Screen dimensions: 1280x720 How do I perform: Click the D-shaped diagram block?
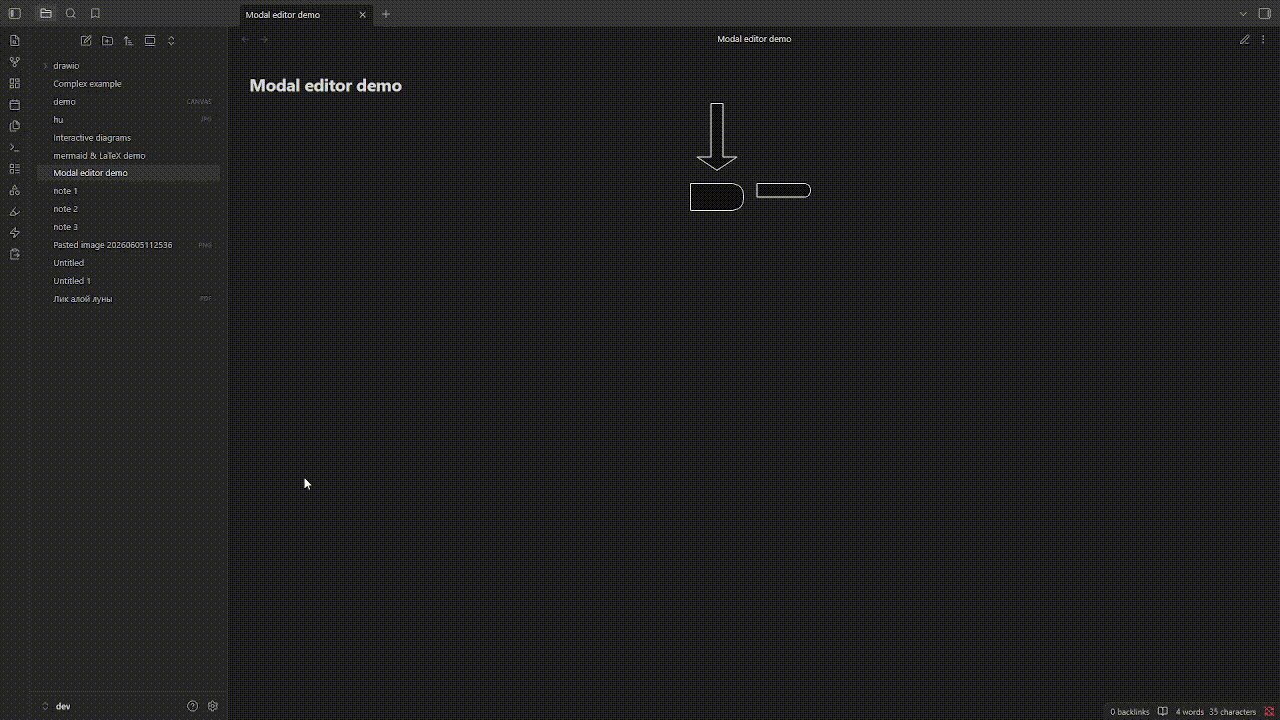717,197
